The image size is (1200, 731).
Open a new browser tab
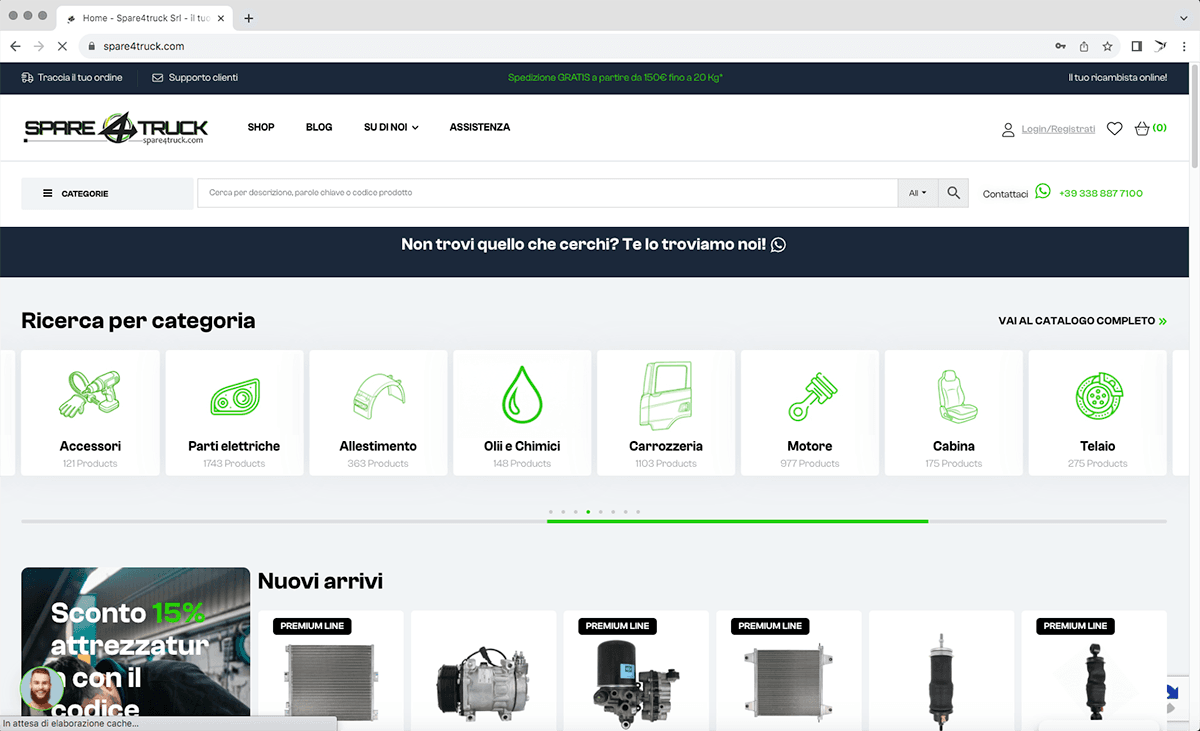(249, 18)
